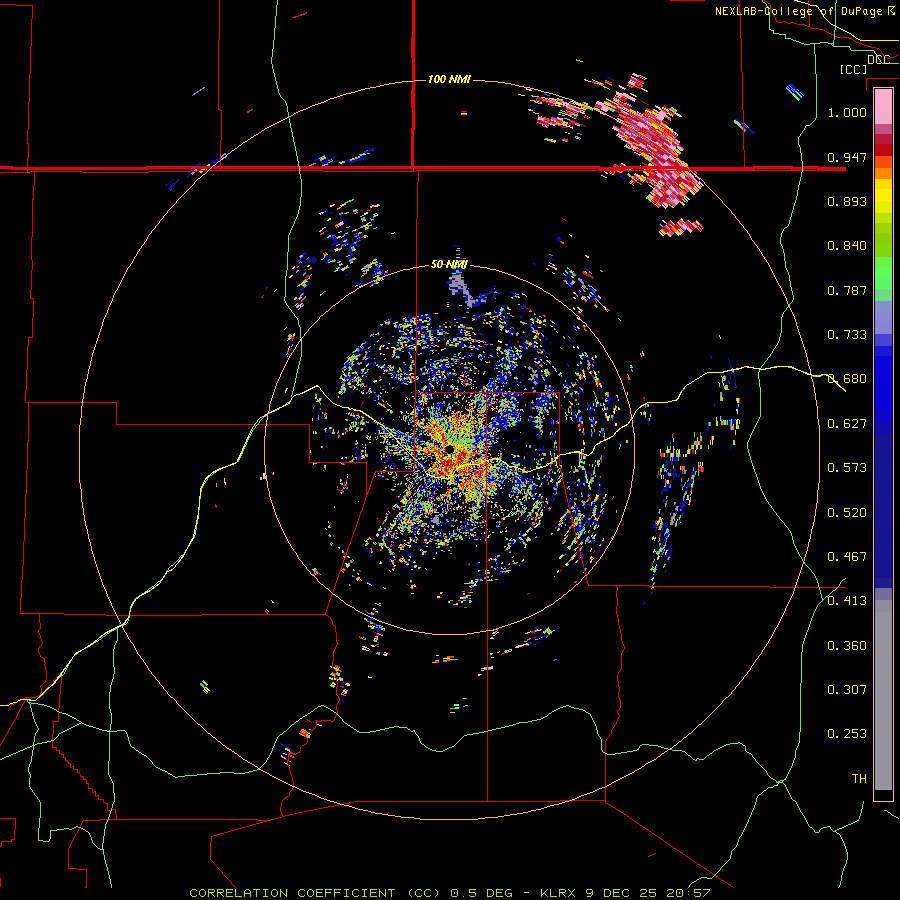This screenshot has width=900, height=900.
Task: Click the NEXLAB-College of DuPage label
Action: click(804, 11)
